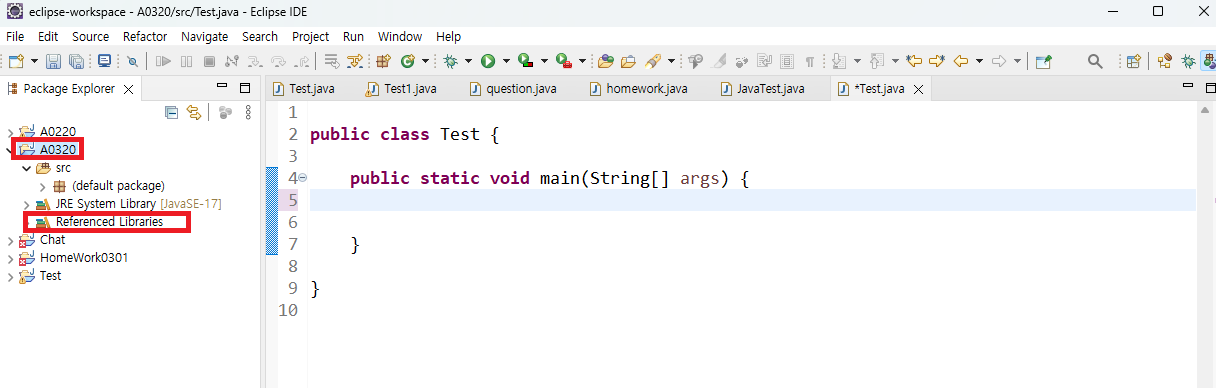The image size is (1216, 388).
Task: Click the Open Task folder icon
Action: coord(629,61)
